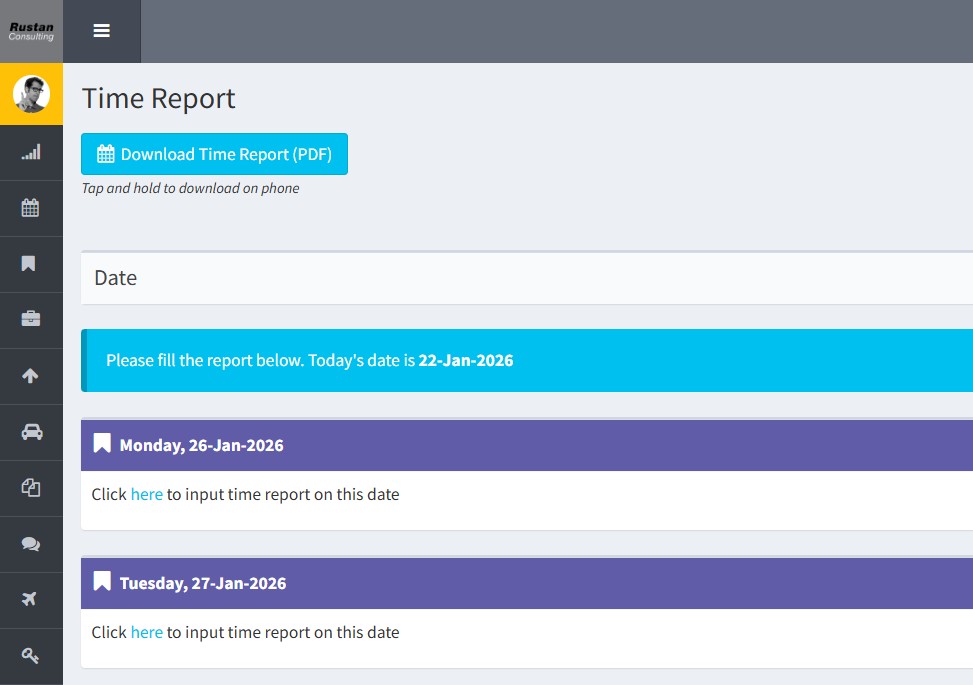Image resolution: width=973 pixels, height=685 pixels.
Task: Select the copy documents sidebar icon
Action: (x=31, y=488)
